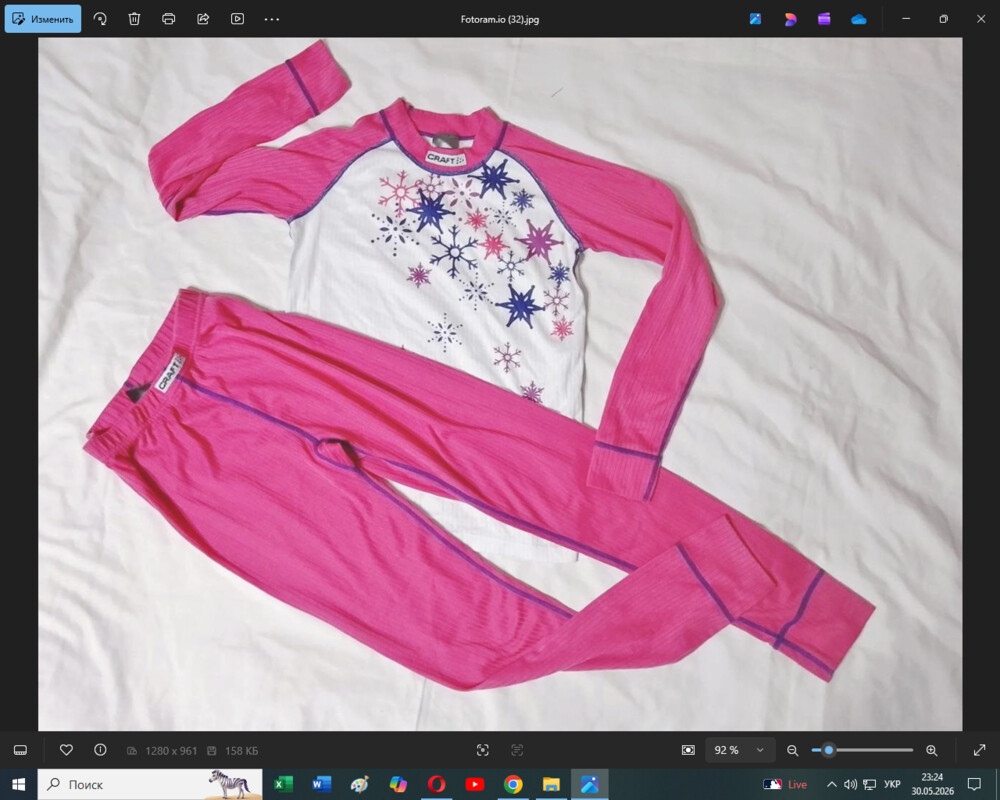Click the zoom slider handle
Viewport: 1000px width, 800px height.
click(828, 750)
